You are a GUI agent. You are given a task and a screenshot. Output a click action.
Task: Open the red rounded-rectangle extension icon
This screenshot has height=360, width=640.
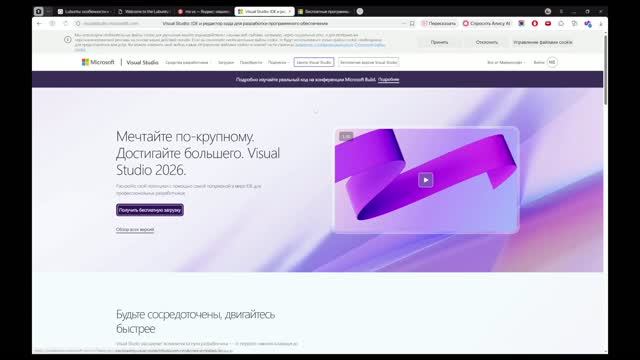click(548, 24)
